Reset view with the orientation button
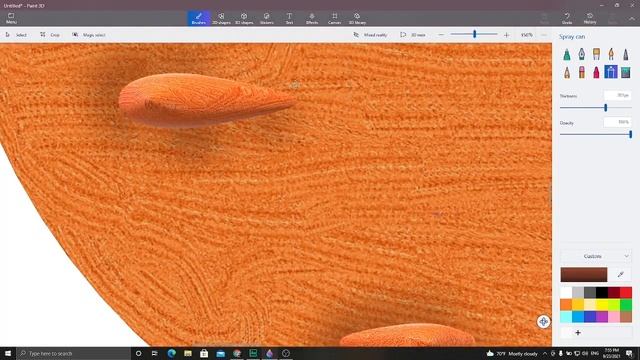 (x=543, y=322)
